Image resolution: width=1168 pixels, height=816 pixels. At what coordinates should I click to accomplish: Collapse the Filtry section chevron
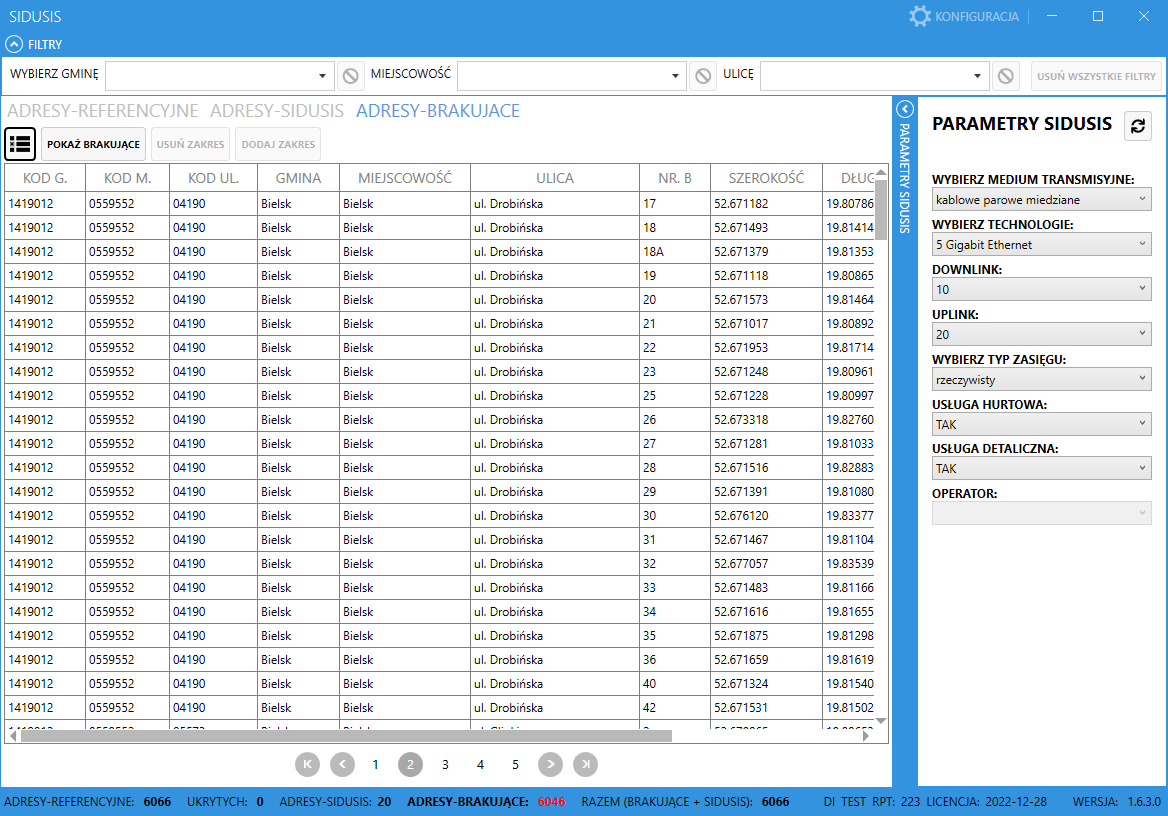click(14, 44)
